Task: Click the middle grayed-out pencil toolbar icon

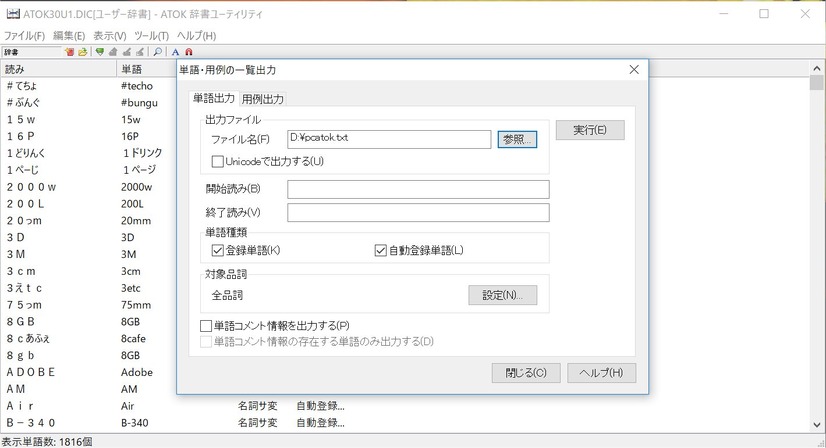Action: (x=126, y=52)
